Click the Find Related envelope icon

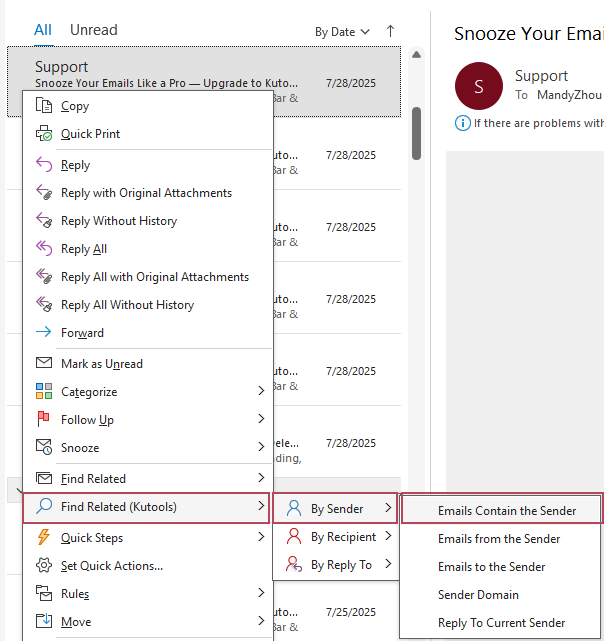coord(44,478)
